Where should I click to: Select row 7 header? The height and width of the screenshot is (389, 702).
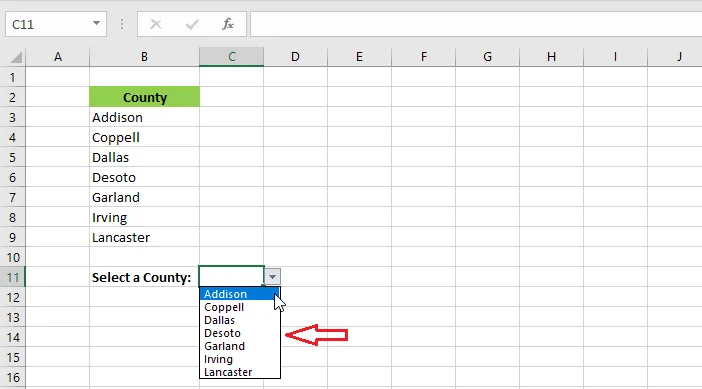click(x=13, y=197)
